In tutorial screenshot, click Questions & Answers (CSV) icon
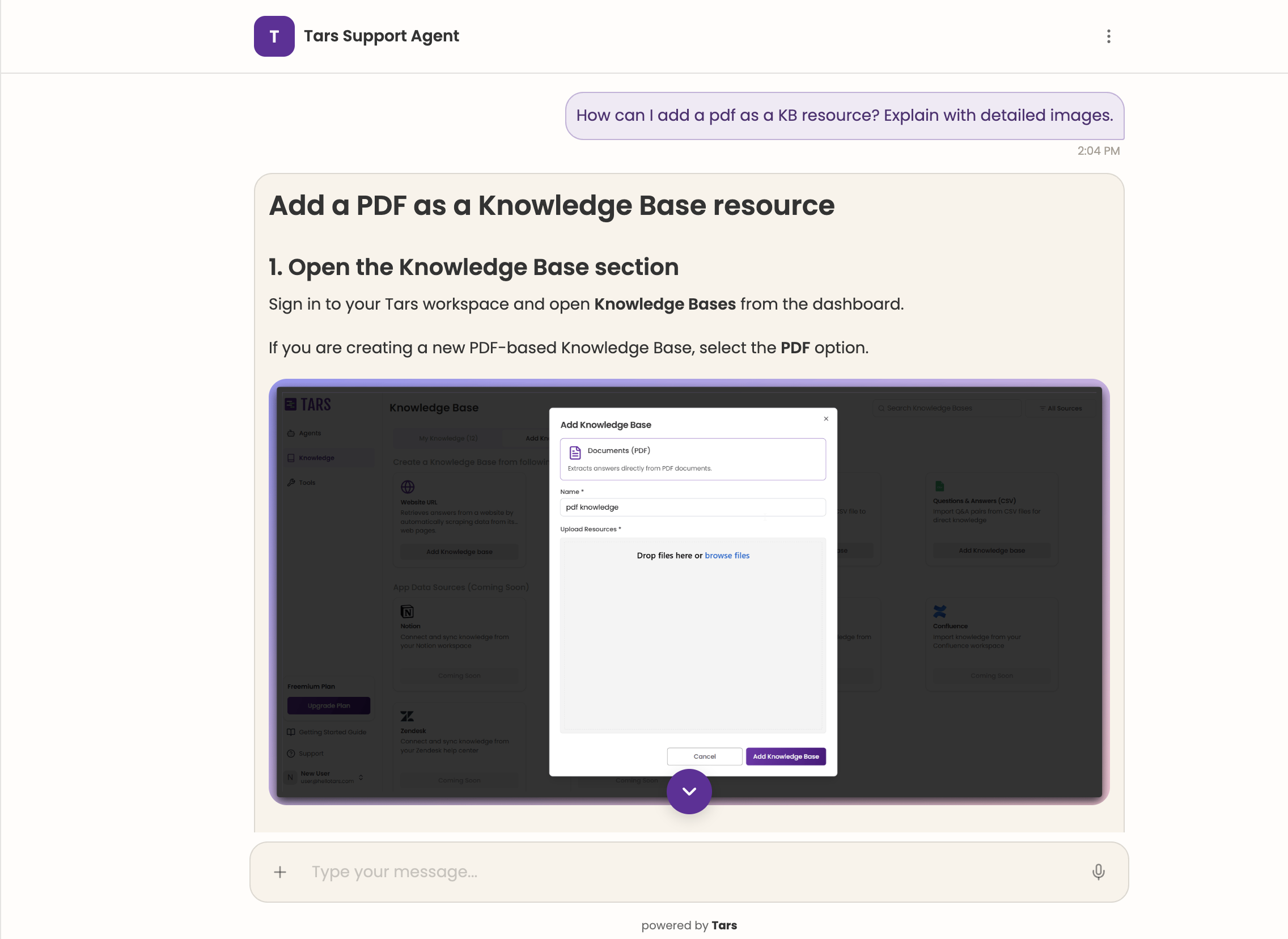Screen dimensions: 1288x939 939,486
